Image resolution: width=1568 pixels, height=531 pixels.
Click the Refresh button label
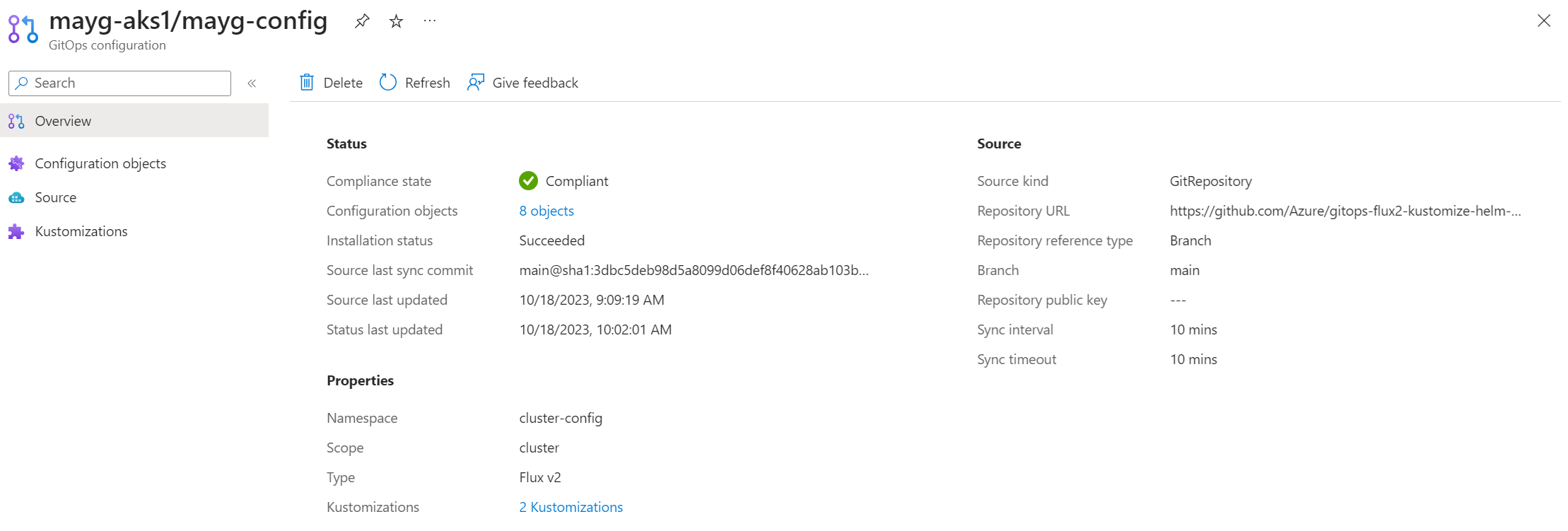(x=427, y=83)
